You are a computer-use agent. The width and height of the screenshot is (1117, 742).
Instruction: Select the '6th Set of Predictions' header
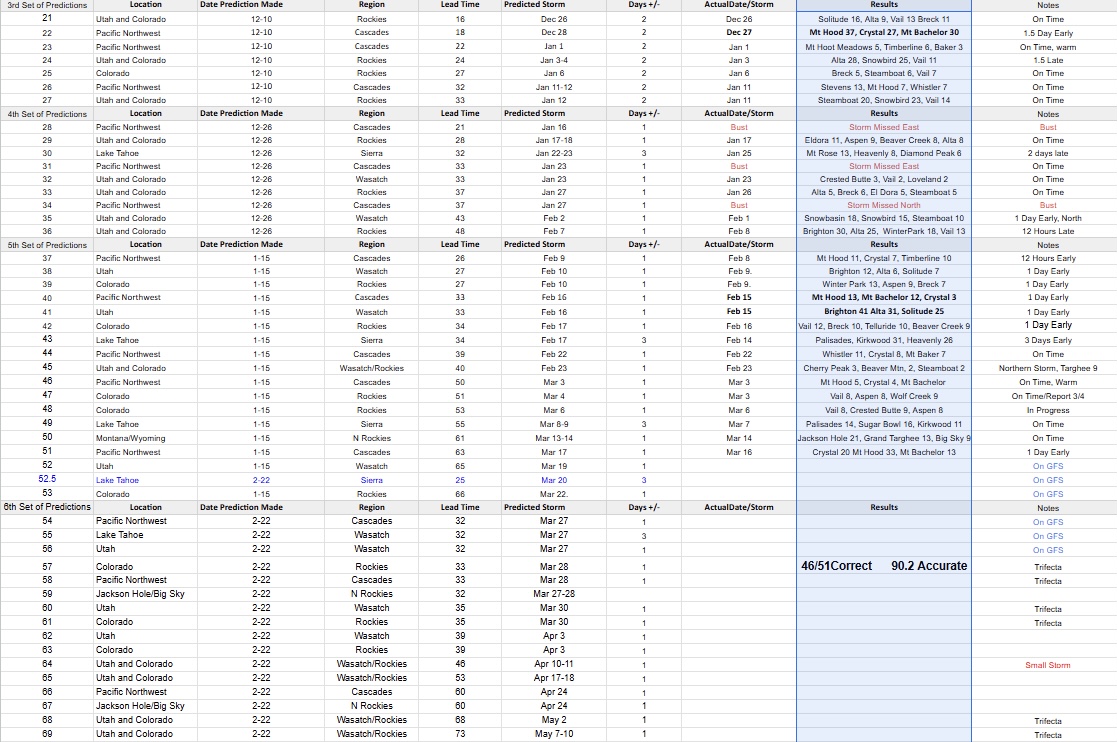47,507
